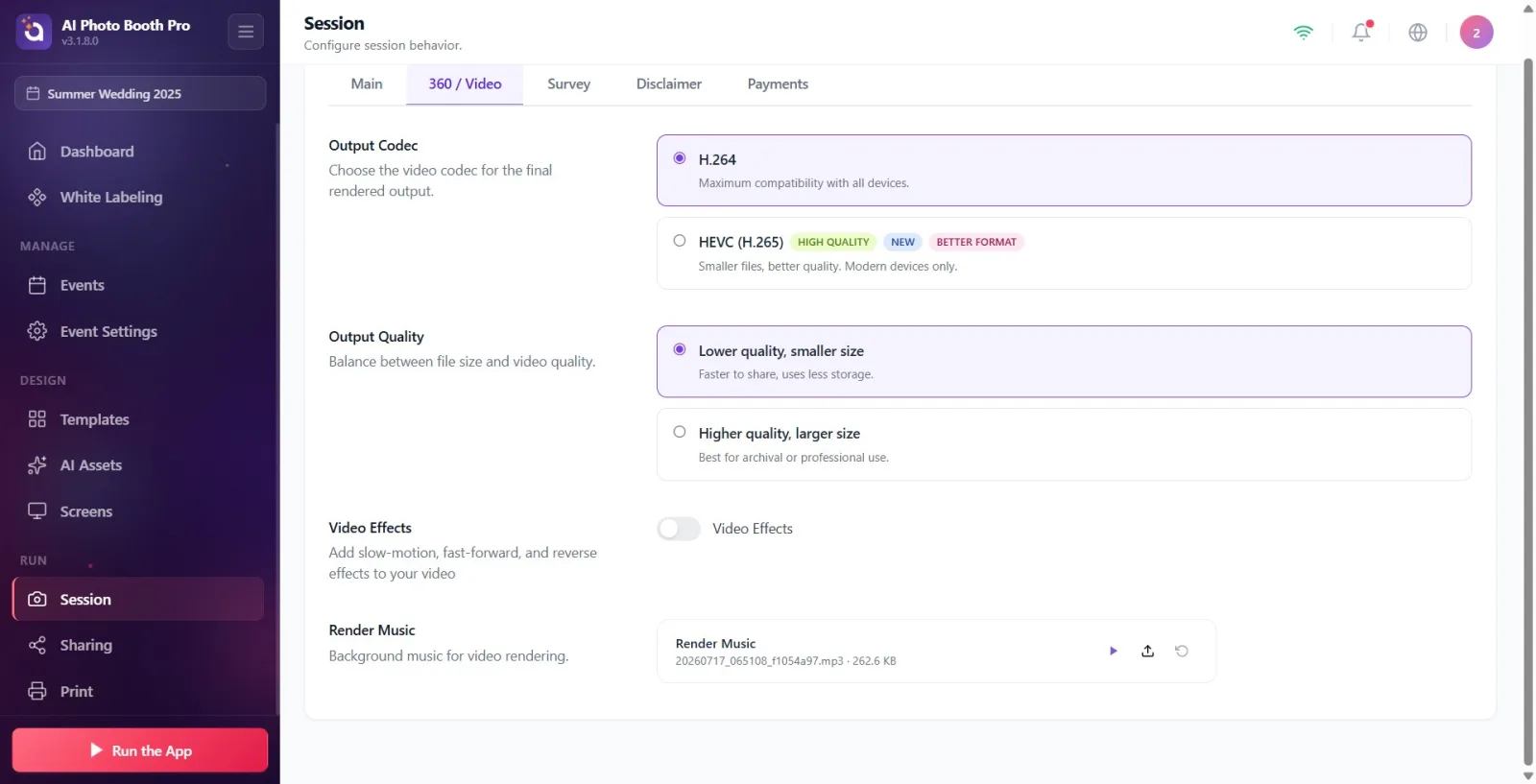
Task: Open the Payments tab
Action: tap(778, 84)
